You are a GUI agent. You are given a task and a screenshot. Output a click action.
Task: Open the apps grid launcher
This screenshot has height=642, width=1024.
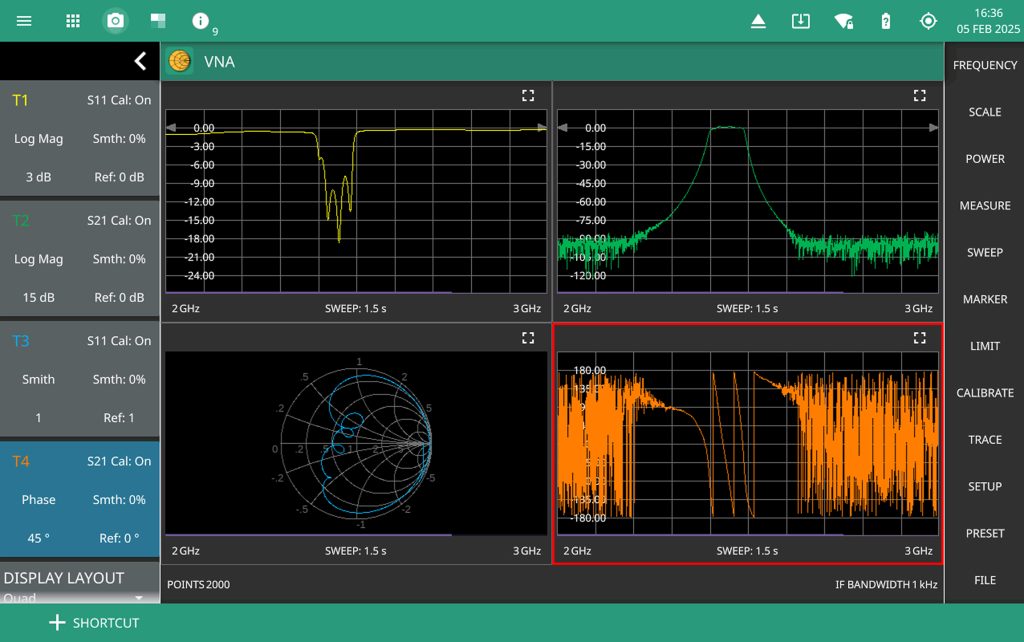[x=71, y=20]
